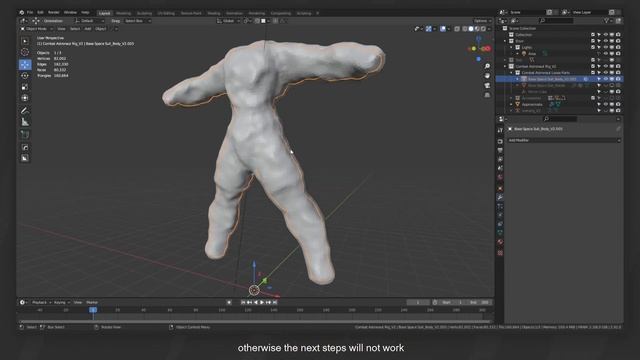Open the viewport Object menu
This screenshot has height=360, width=640.
pos(100,29)
